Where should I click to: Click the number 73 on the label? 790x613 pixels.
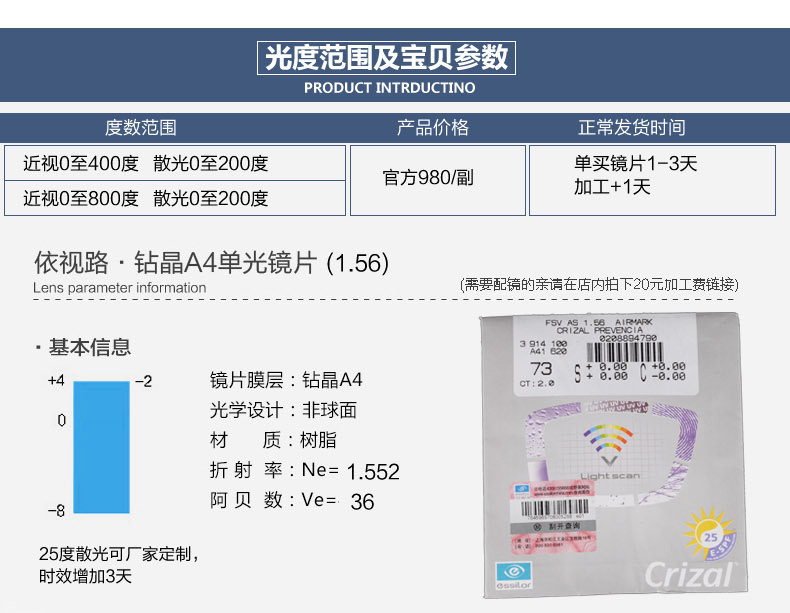541,369
